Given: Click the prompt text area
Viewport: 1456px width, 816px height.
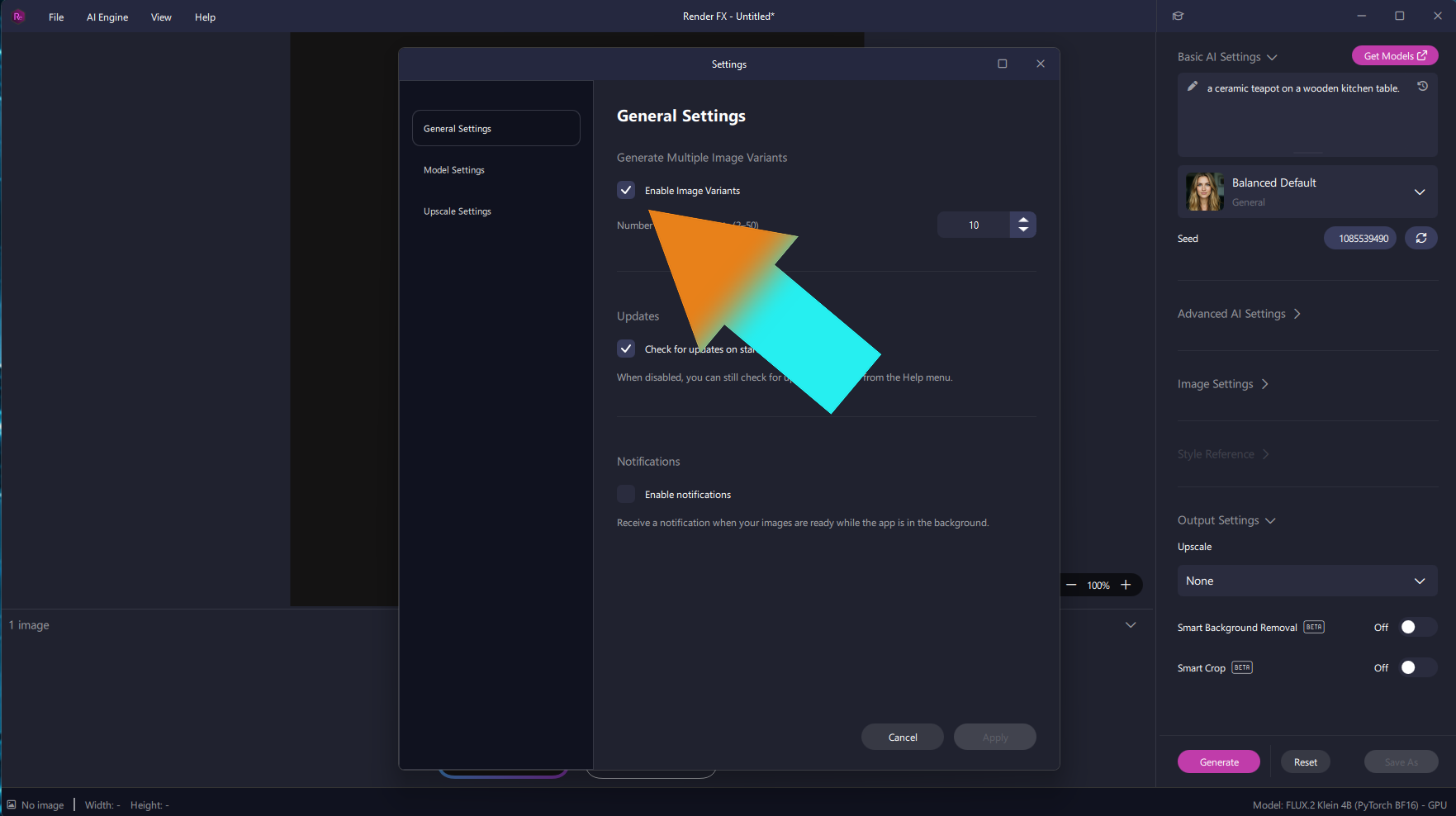Looking at the screenshot, I should click(x=1307, y=116).
